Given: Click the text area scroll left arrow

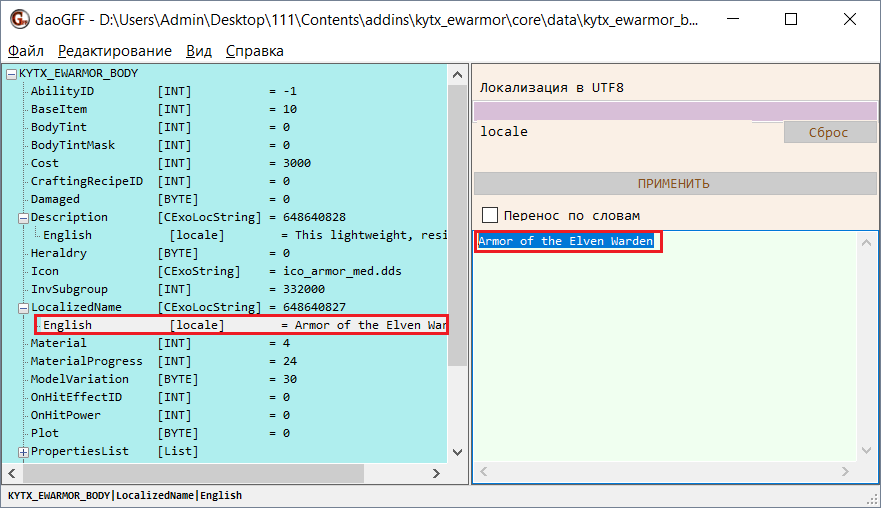Looking at the screenshot, I should (484, 472).
